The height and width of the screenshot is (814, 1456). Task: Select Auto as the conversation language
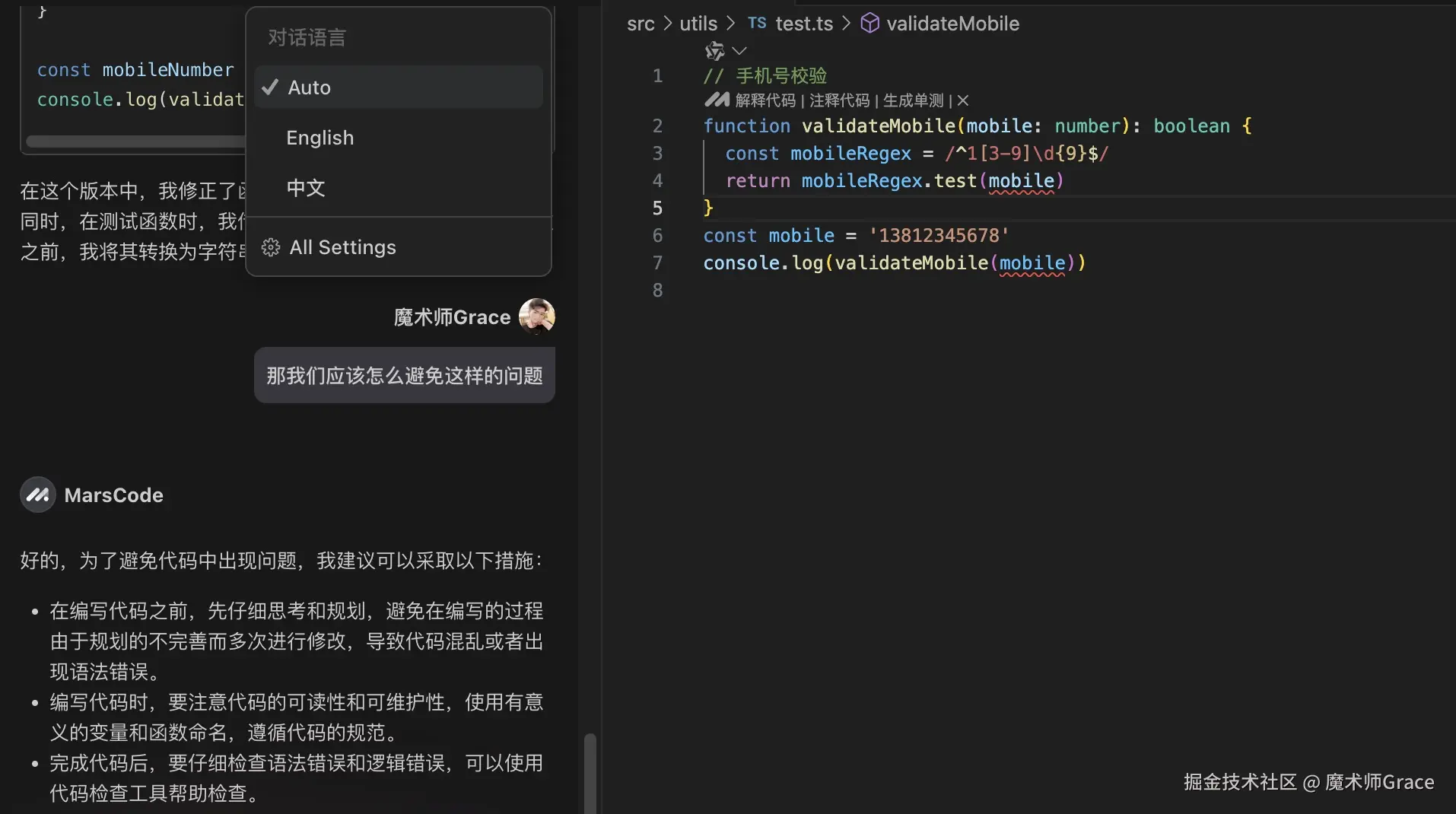pyautogui.click(x=399, y=87)
